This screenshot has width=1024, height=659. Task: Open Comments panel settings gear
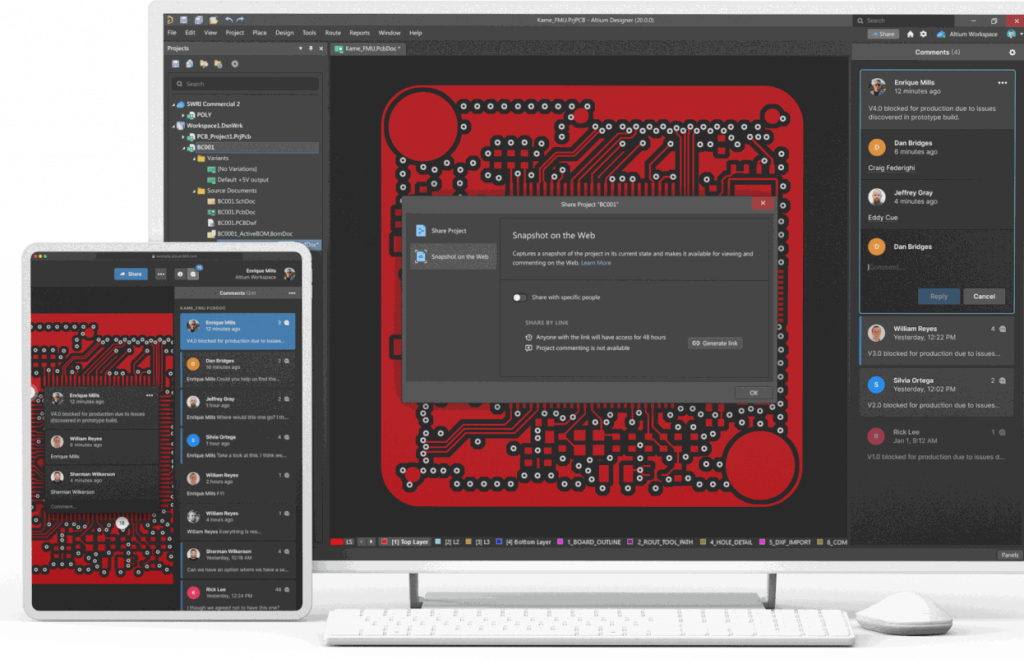1012,52
